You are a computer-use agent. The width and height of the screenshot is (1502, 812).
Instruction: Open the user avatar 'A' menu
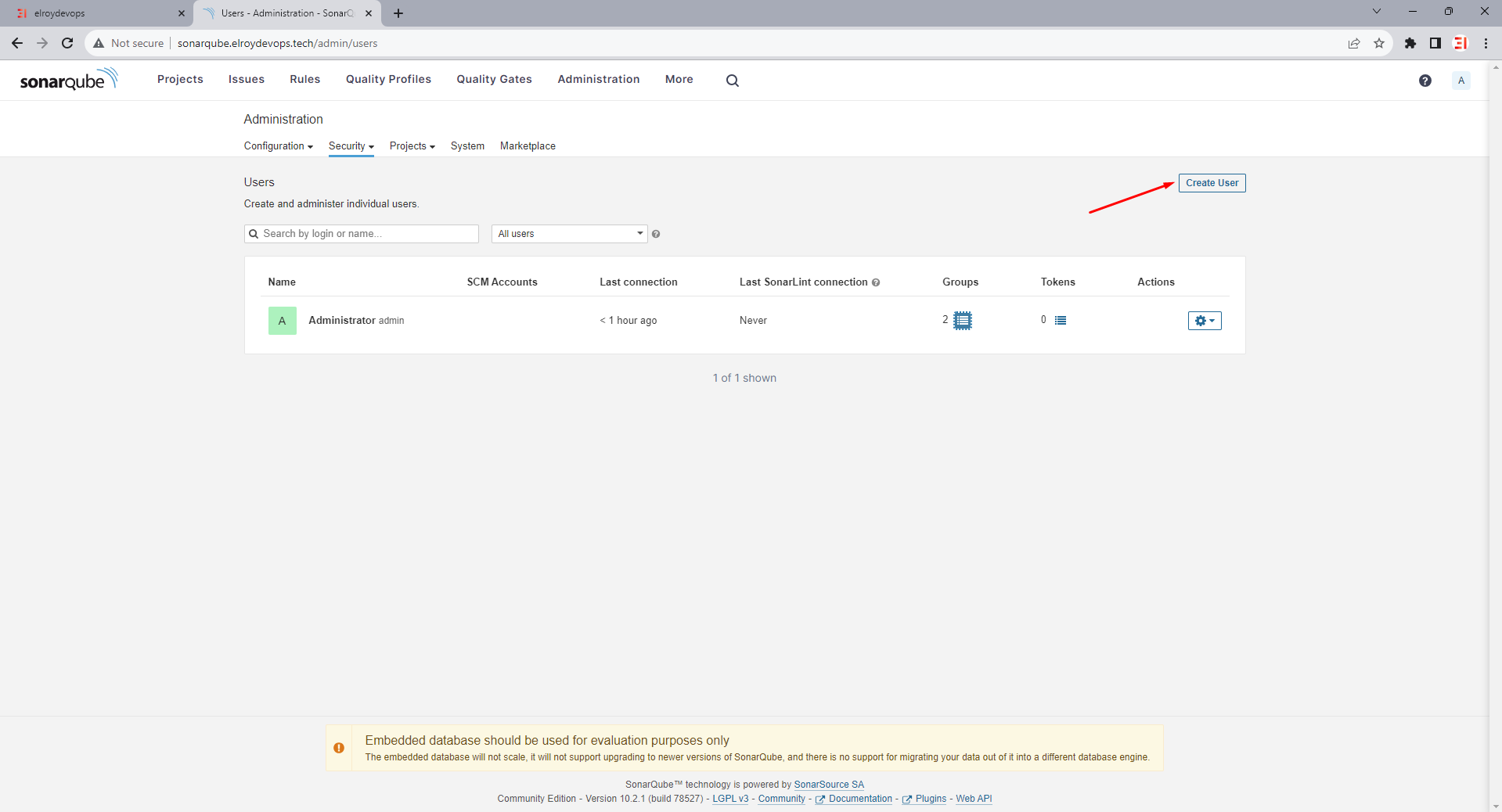pyautogui.click(x=1461, y=81)
